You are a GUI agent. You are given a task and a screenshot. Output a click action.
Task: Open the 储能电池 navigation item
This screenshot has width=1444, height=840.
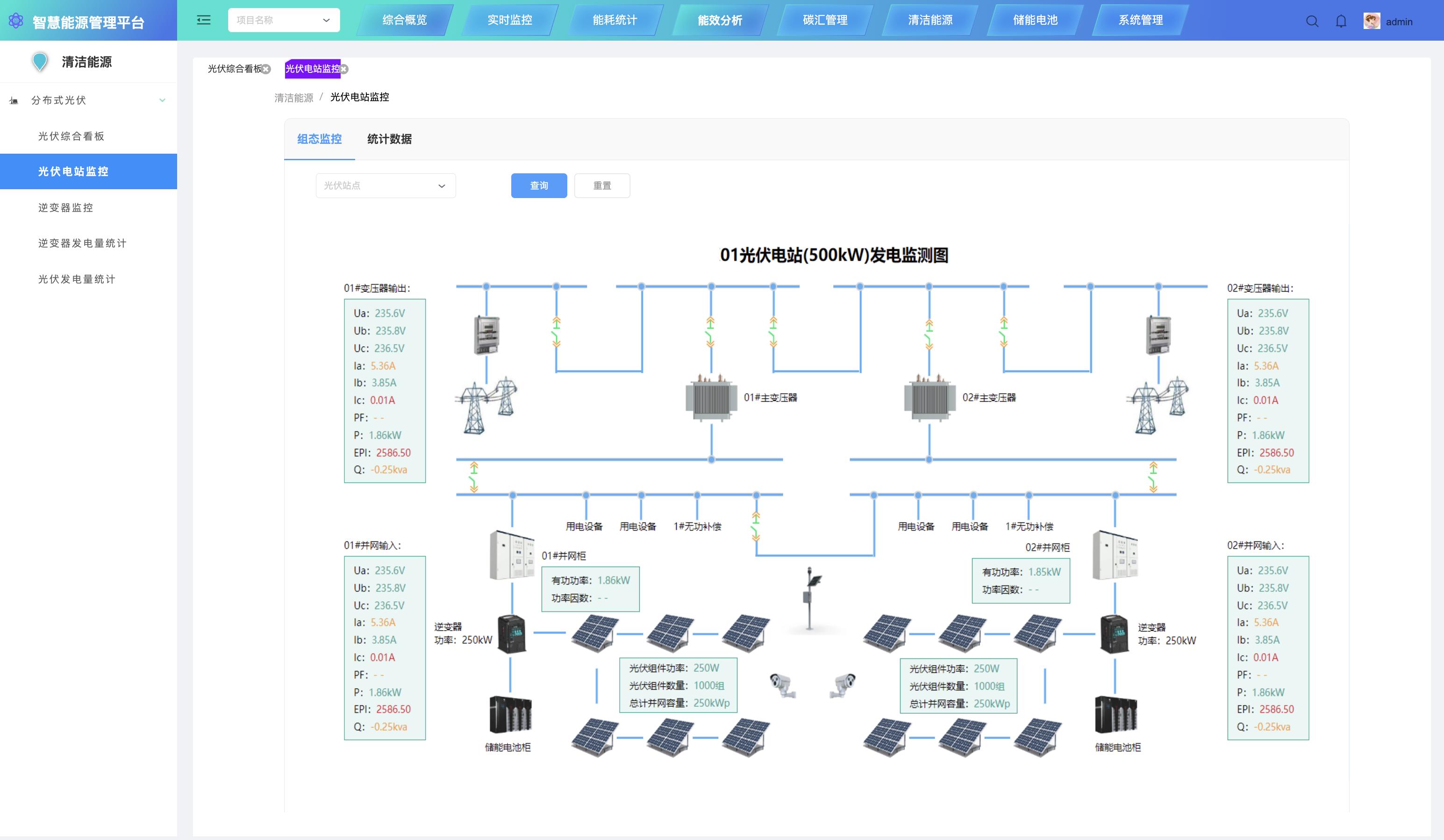1033,20
